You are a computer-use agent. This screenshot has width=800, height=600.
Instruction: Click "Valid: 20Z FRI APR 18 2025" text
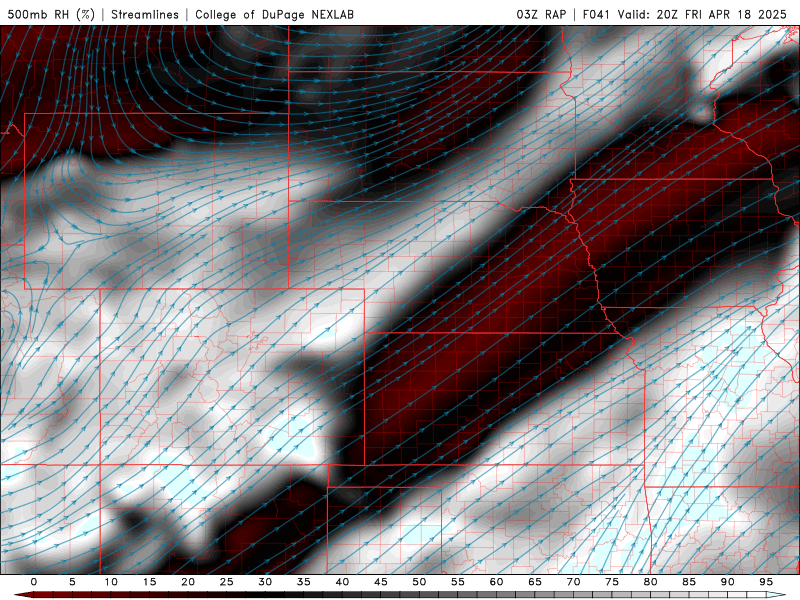(x=702, y=14)
